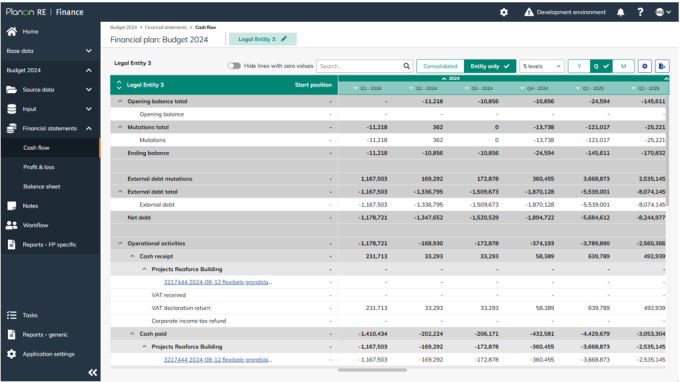Go to Home in sidebar

30,31
